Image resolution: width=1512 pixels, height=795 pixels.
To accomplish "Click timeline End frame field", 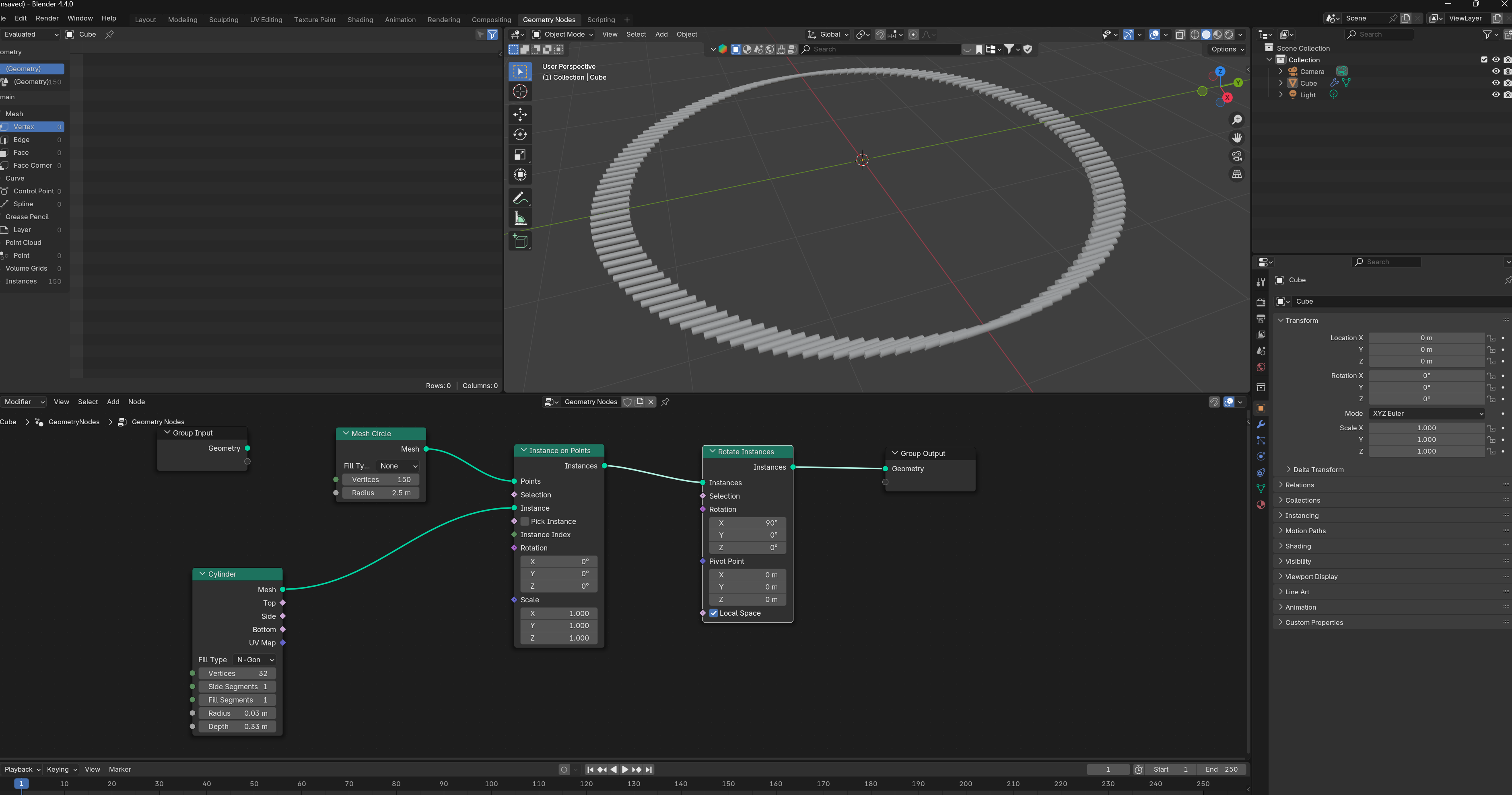I will pyautogui.click(x=1222, y=770).
